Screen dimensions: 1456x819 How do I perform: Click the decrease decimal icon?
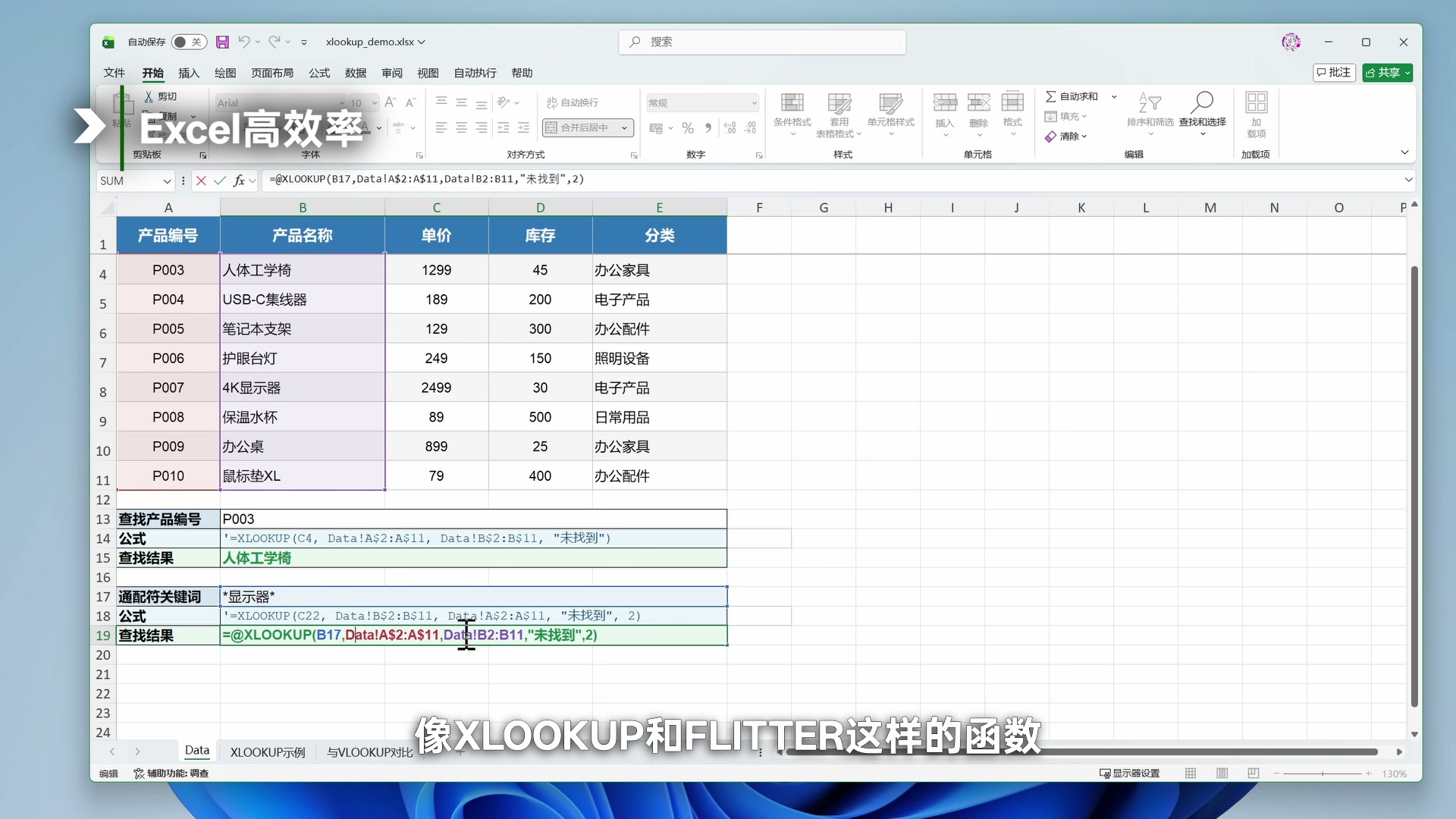point(750,127)
